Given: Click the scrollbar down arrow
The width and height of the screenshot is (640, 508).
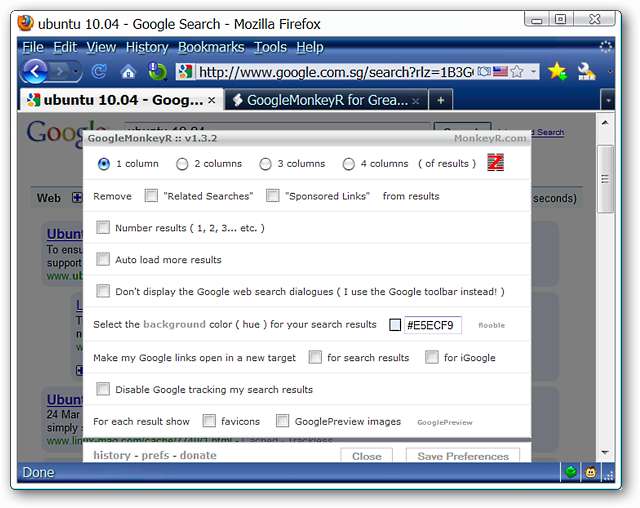Looking at the screenshot, I should 605,452.
